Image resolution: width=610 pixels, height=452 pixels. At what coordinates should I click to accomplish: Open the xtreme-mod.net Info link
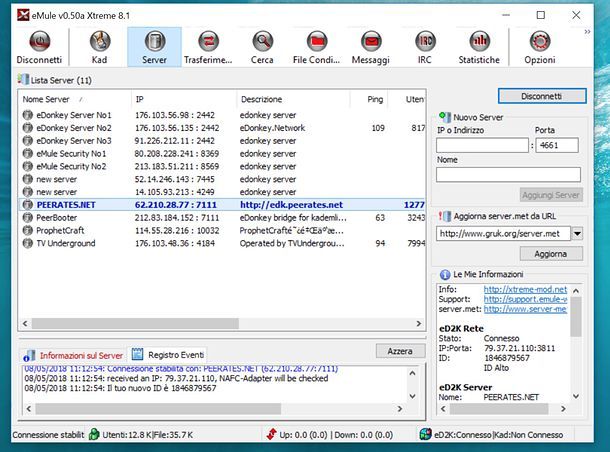pos(525,289)
